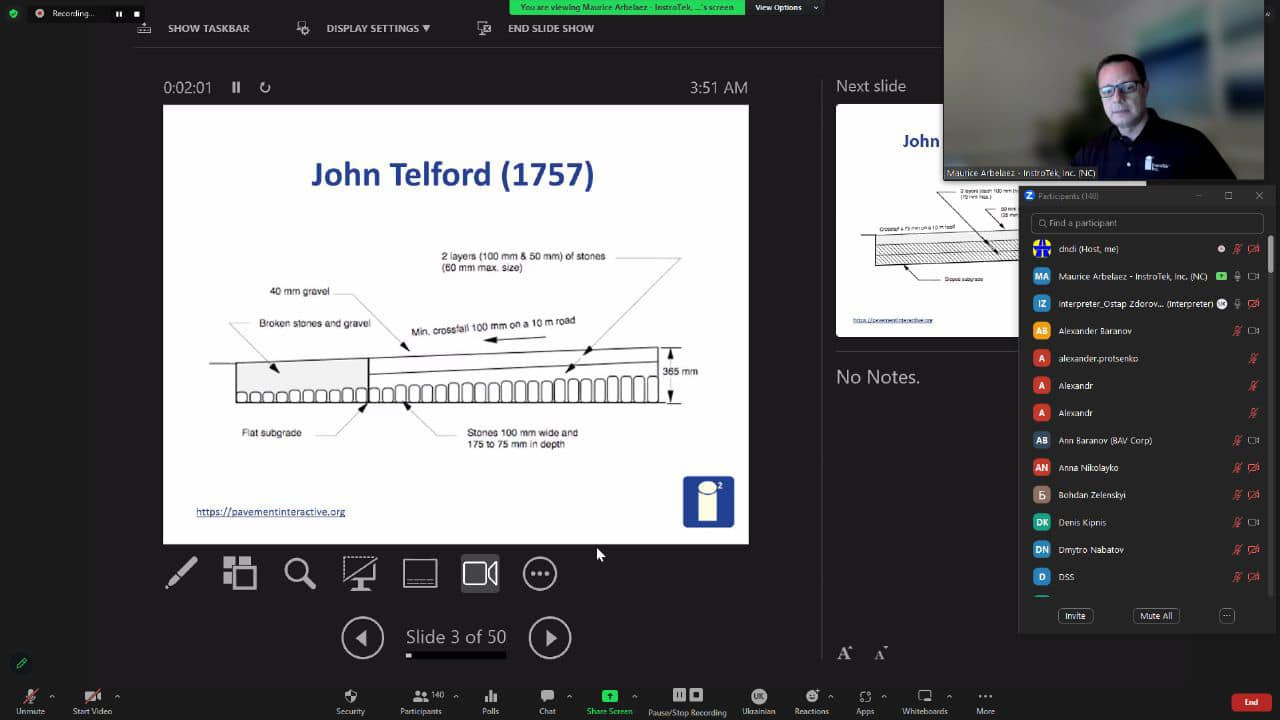Click End Slide Show

click(550, 28)
